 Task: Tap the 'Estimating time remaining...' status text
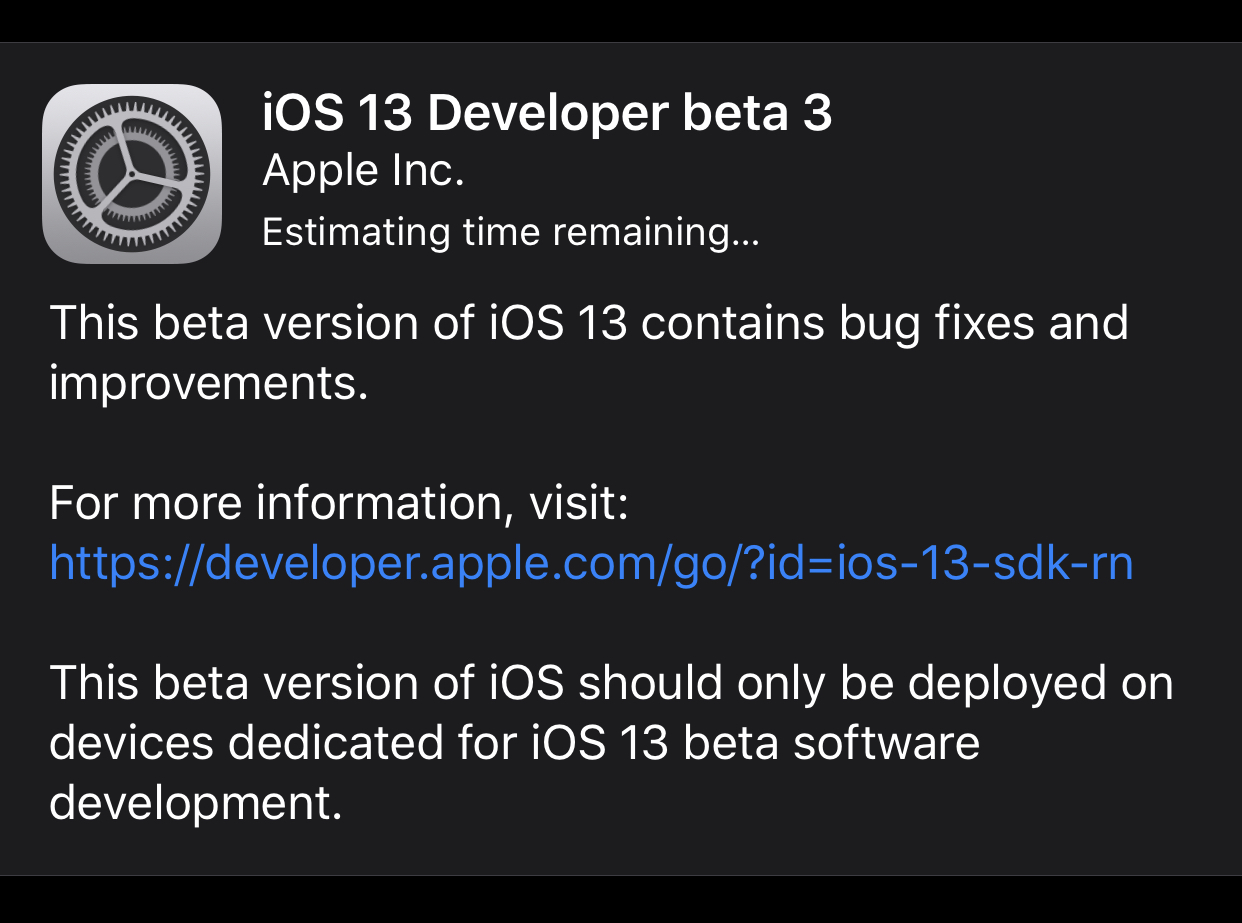pyautogui.click(x=510, y=232)
